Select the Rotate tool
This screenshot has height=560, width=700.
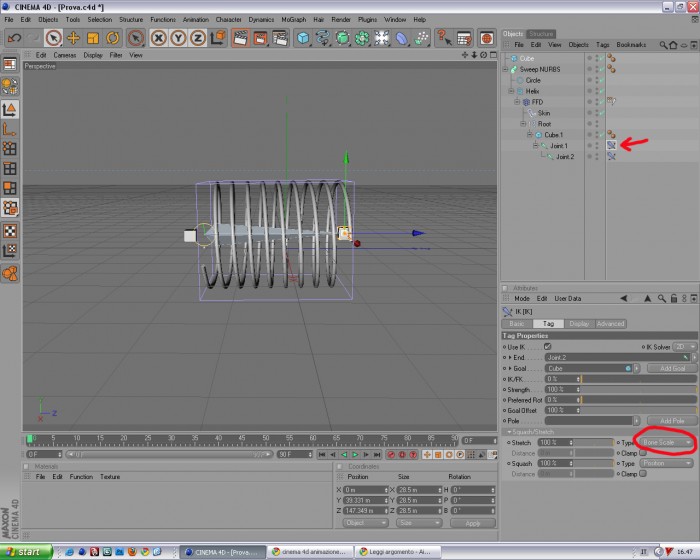tap(112, 38)
